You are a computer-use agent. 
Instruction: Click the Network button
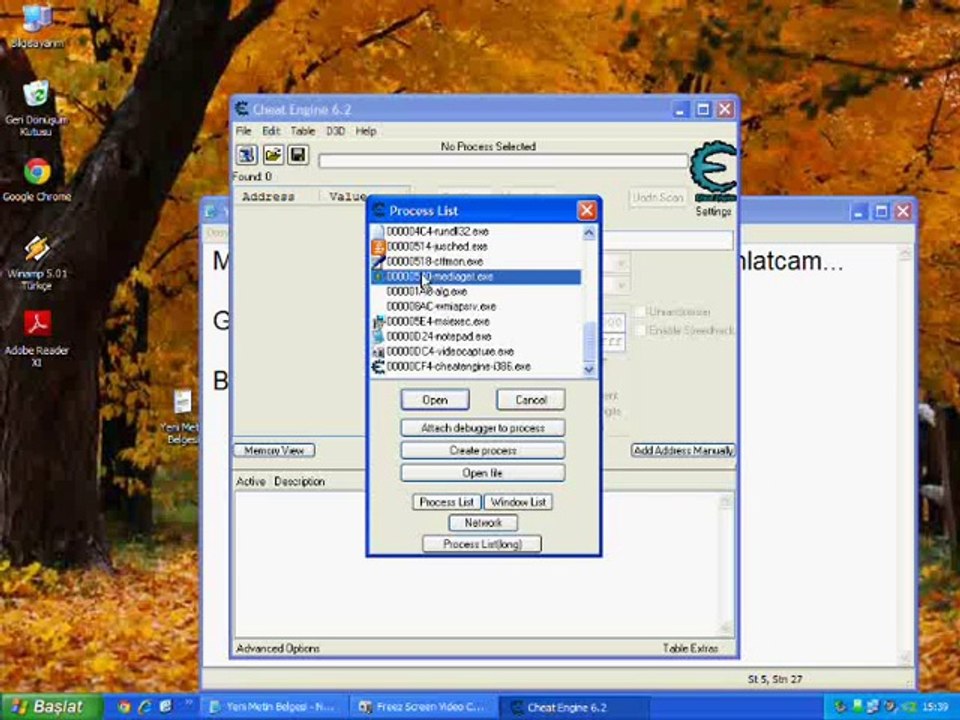pos(482,523)
